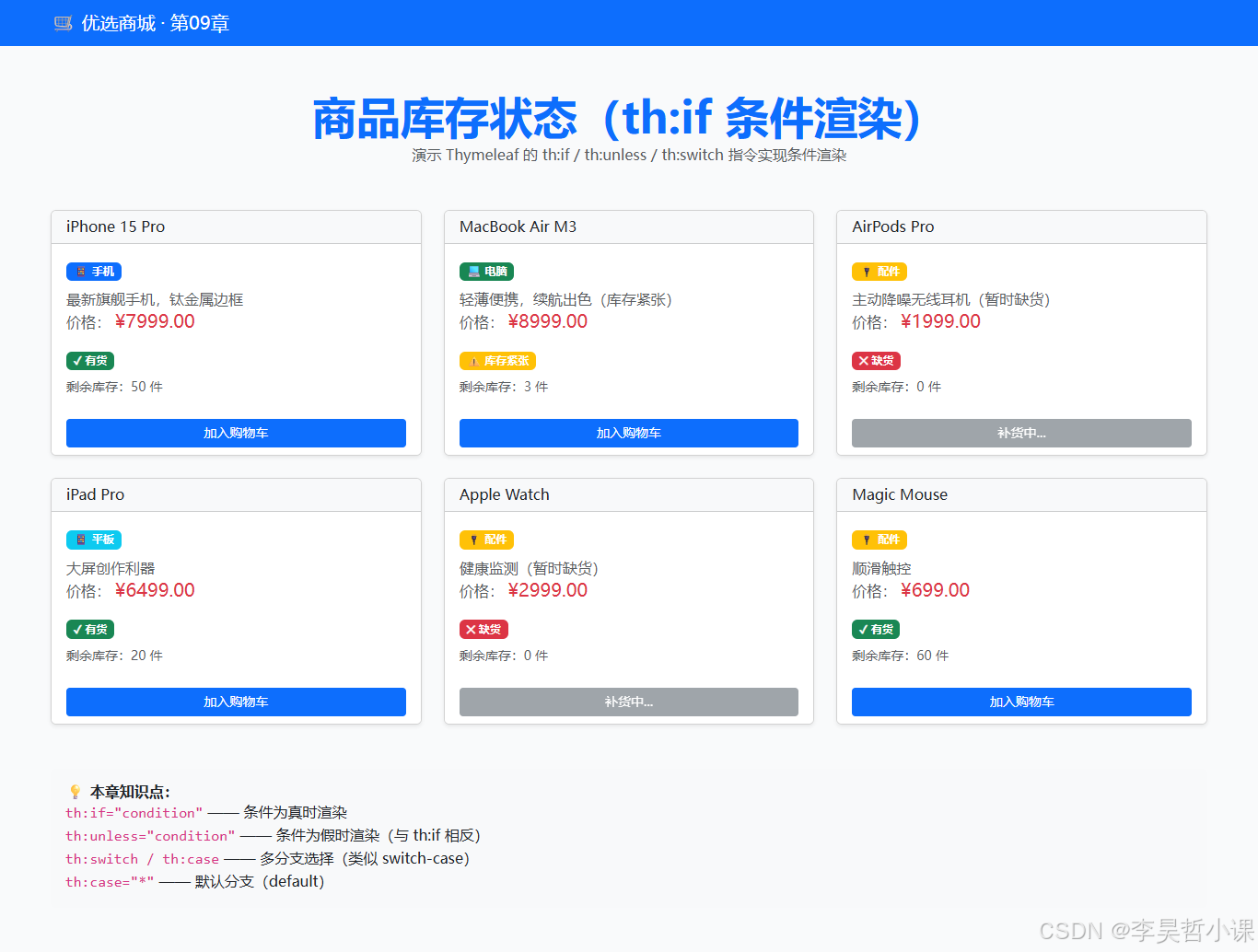This screenshot has height=952, width=1258.
Task: Click the 剩余库存：3 件 text
Action: pyautogui.click(x=504, y=387)
